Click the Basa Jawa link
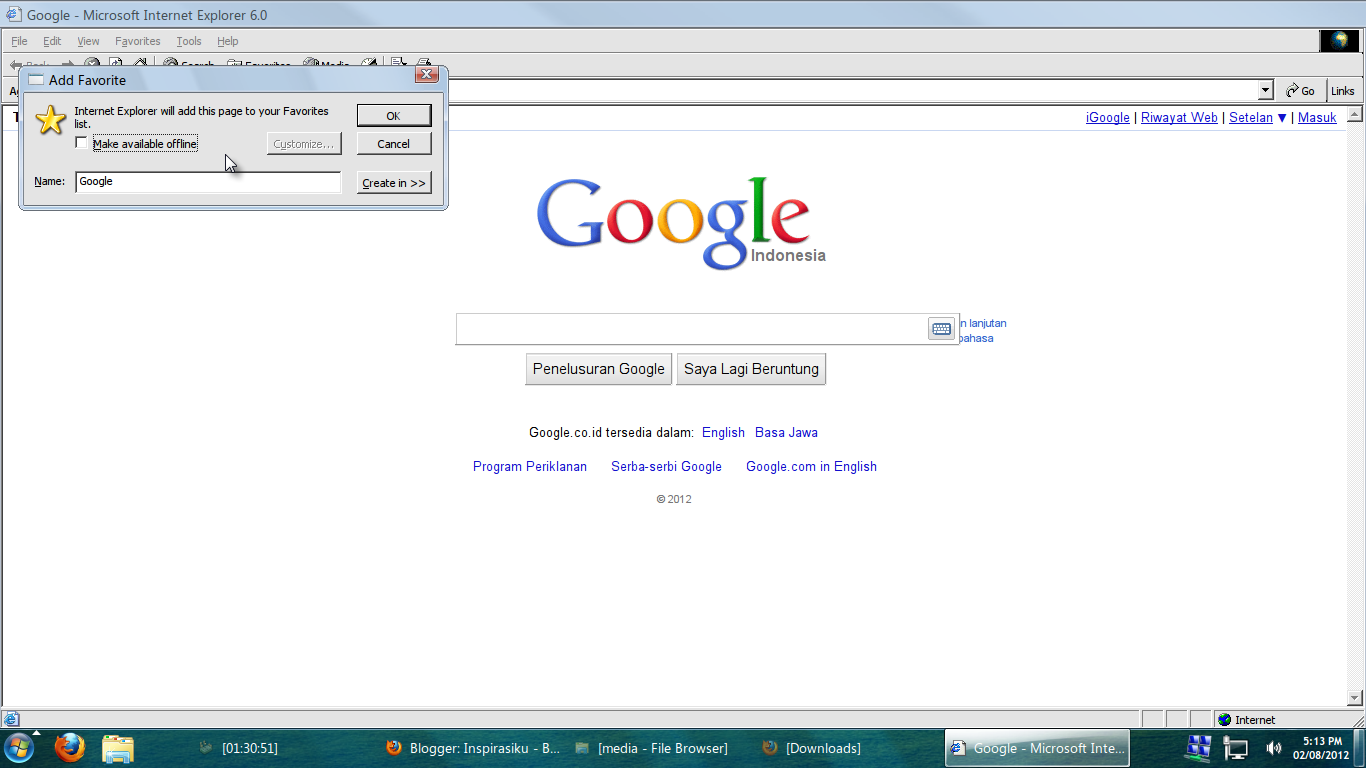 (786, 432)
